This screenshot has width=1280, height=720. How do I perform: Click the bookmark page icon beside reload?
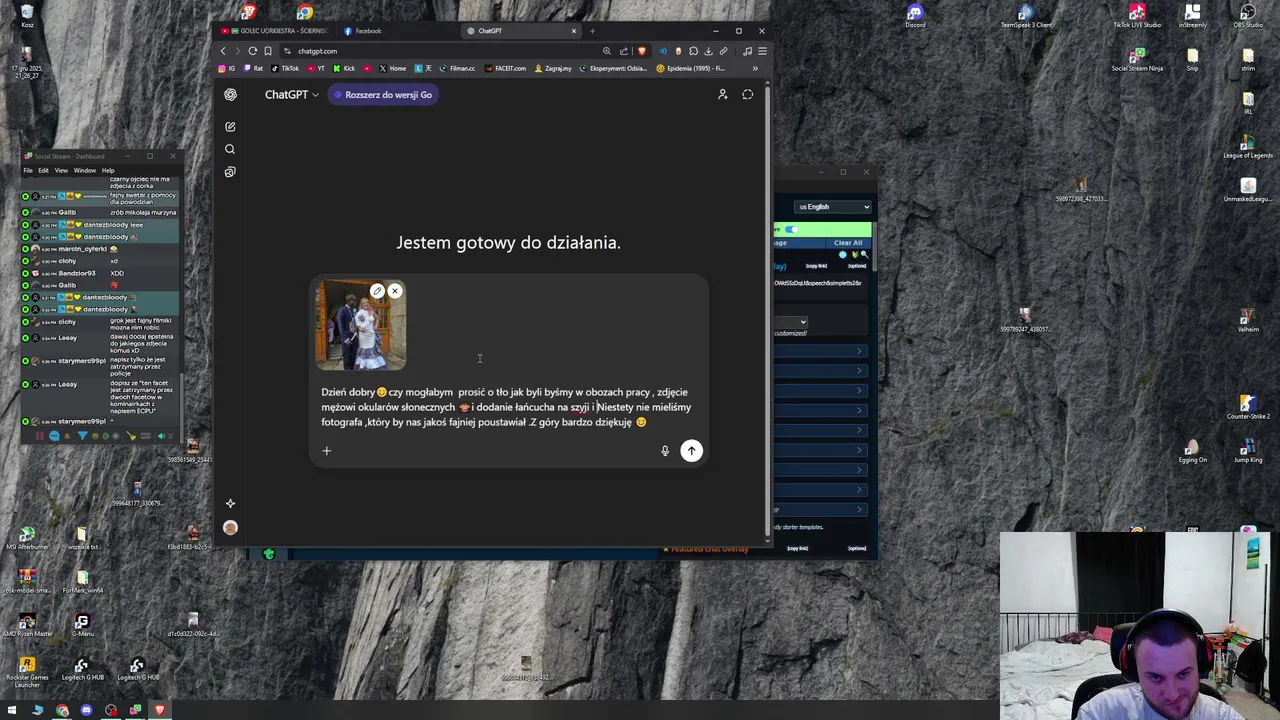point(268,51)
